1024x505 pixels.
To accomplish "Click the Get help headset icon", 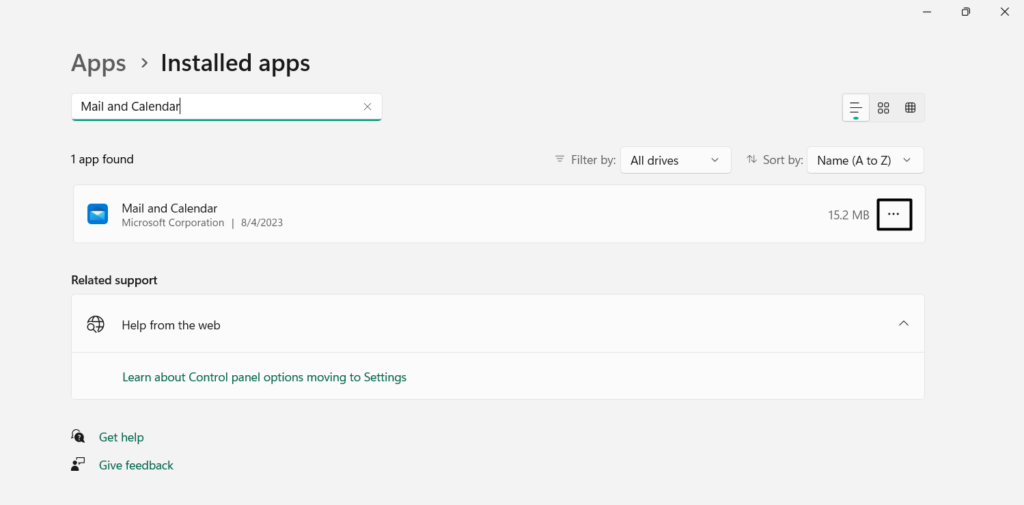I will click(x=78, y=437).
